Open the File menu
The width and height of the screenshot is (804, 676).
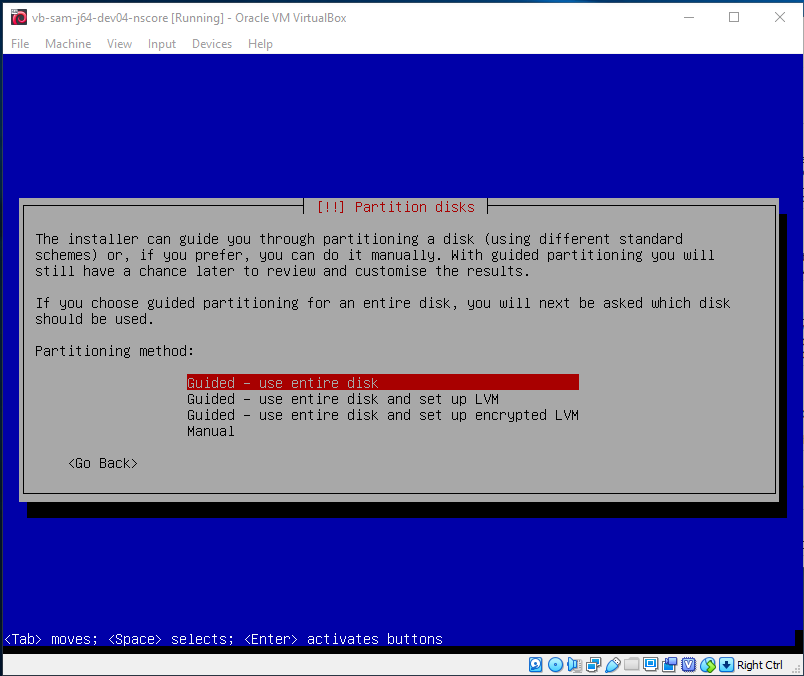pos(20,44)
